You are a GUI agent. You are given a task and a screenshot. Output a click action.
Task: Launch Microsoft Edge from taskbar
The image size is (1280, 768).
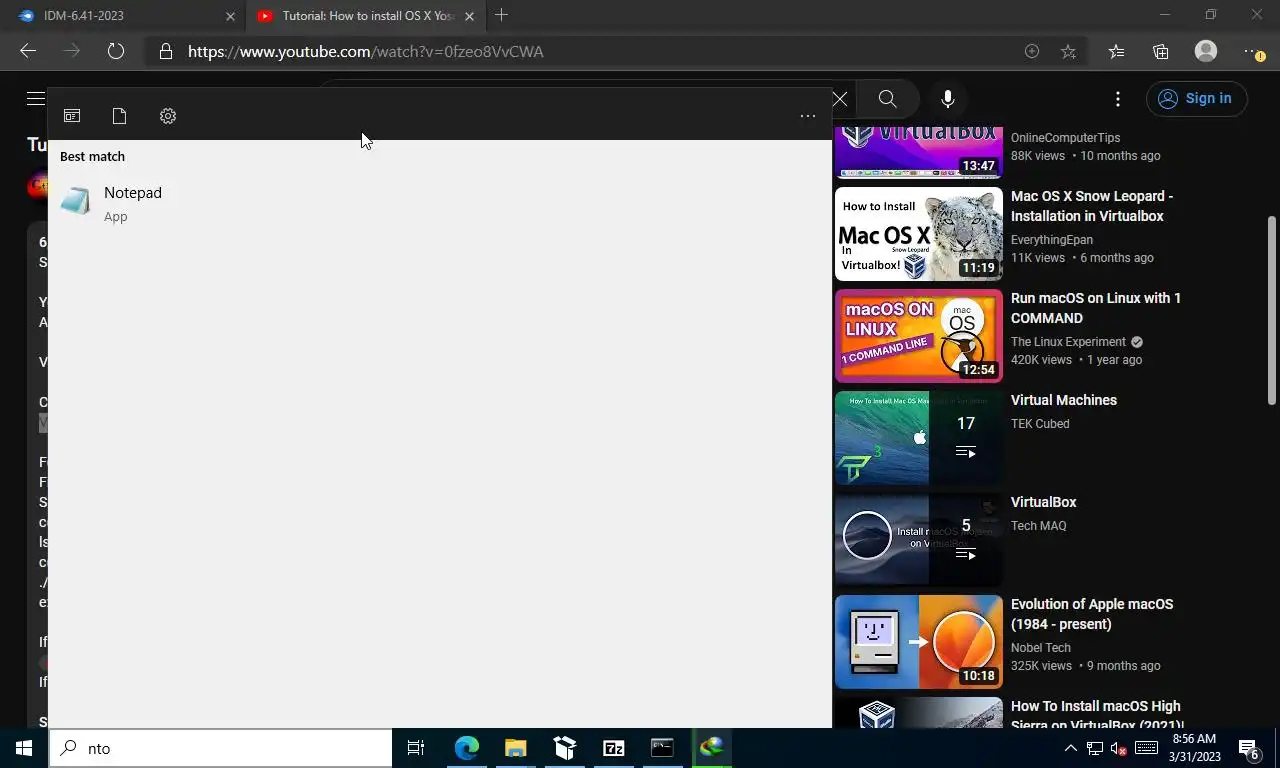[x=467, y=748]
